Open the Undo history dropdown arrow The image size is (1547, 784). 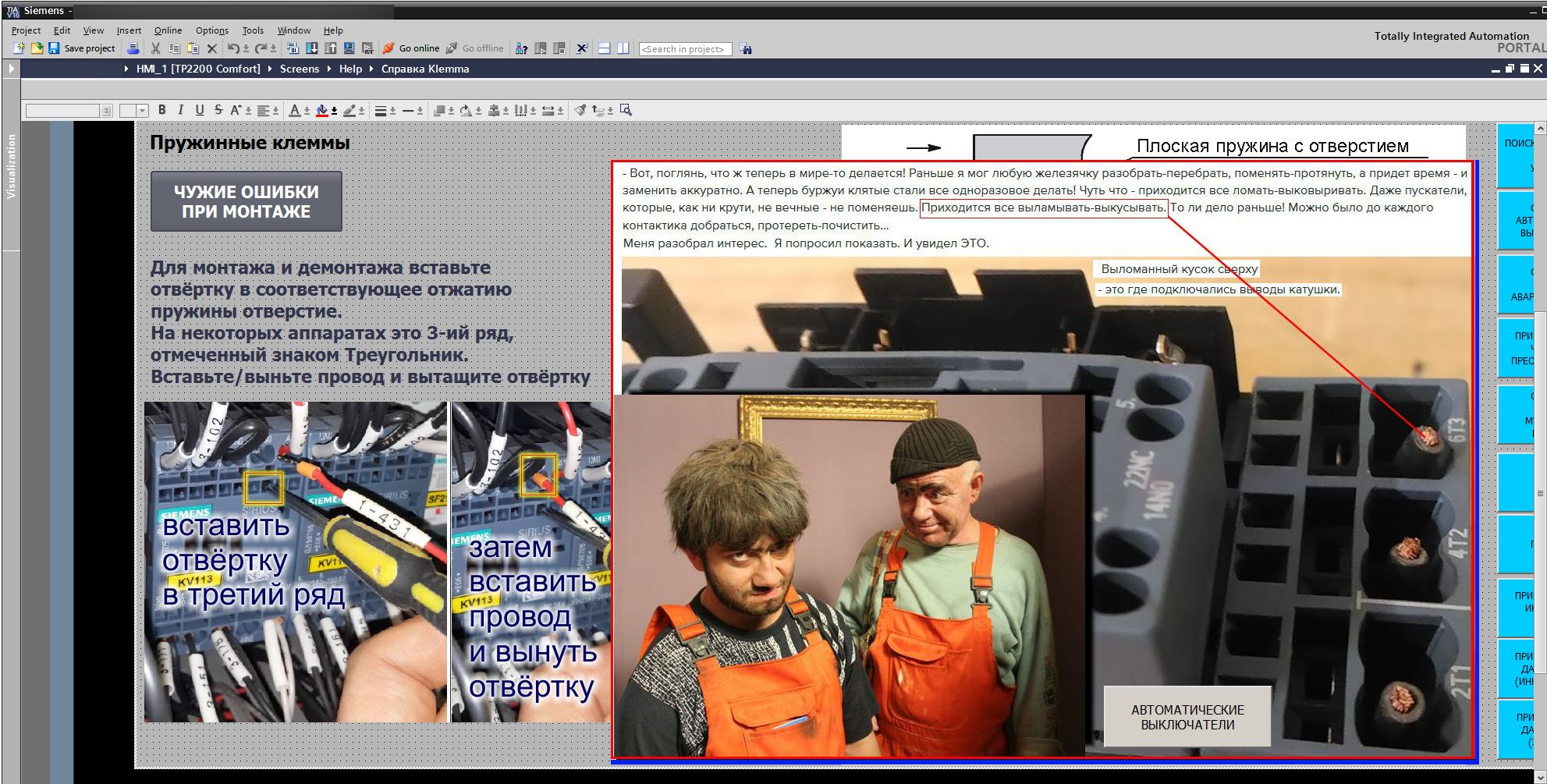click(x=245, y=48)
